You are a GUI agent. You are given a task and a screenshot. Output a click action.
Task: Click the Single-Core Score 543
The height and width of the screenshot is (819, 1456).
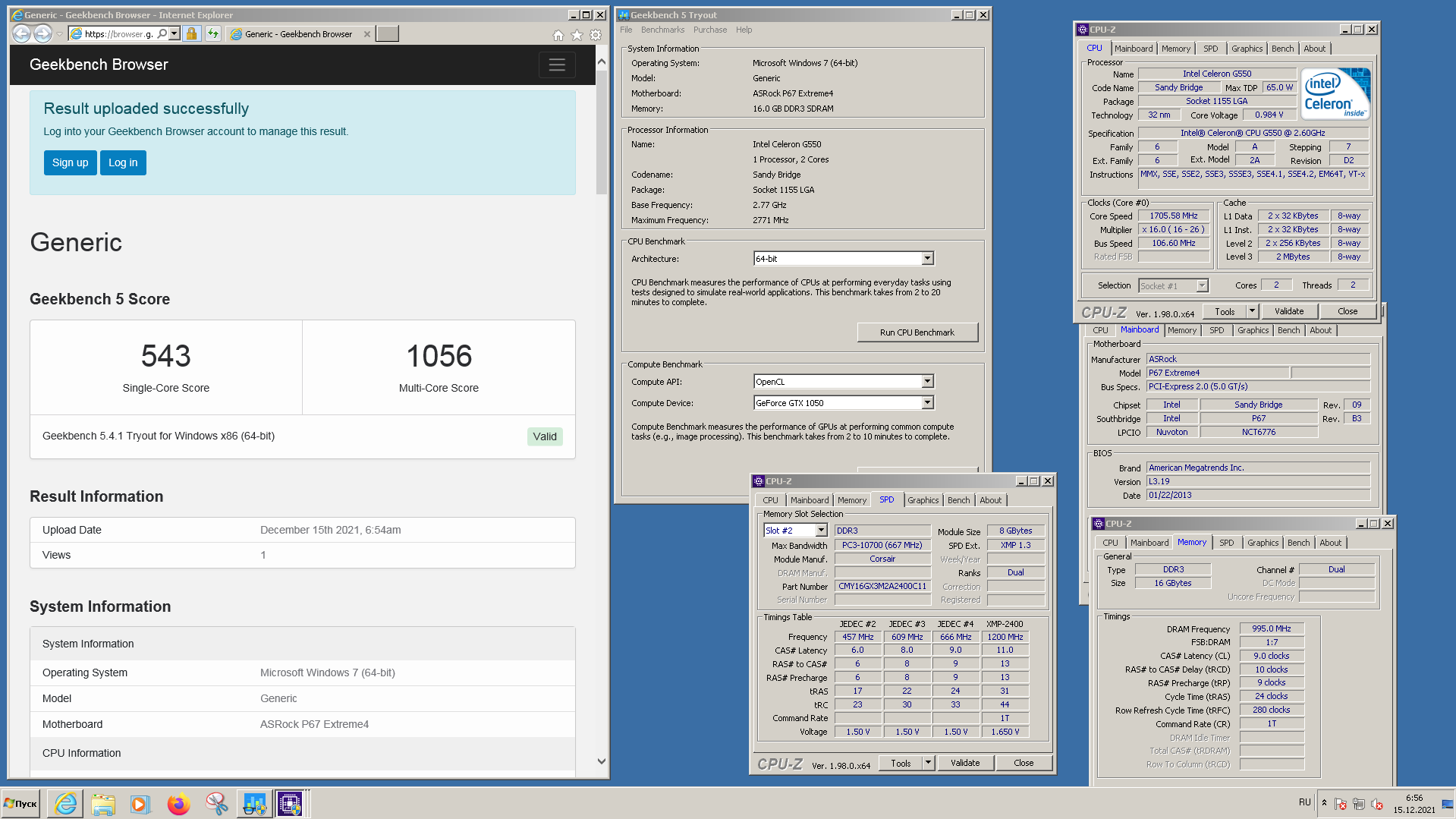[166, 356]
